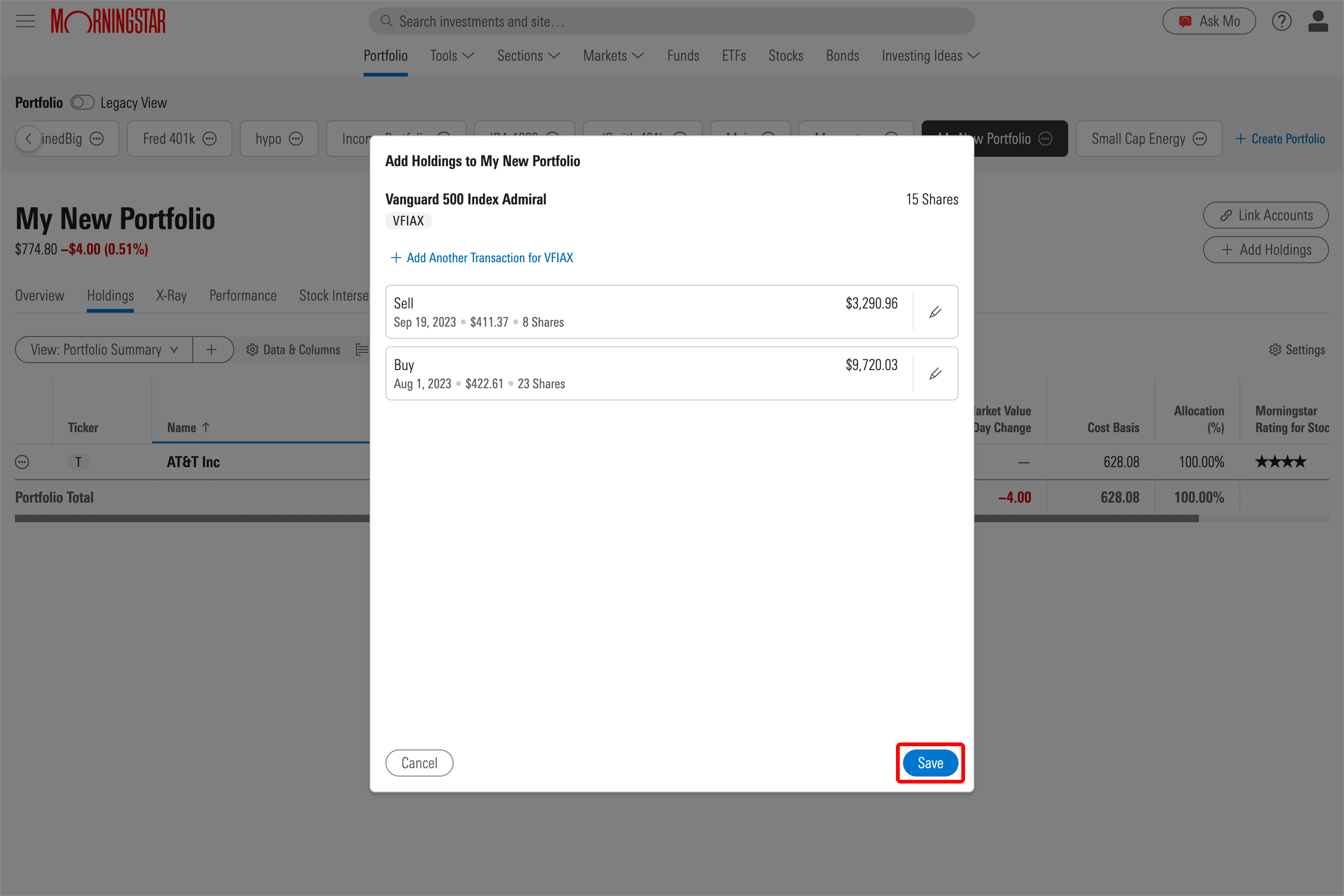Screen dimensions: 1344x896
Task: Open options menu for hypo portfolio tab
Action: tap(296, 139)
